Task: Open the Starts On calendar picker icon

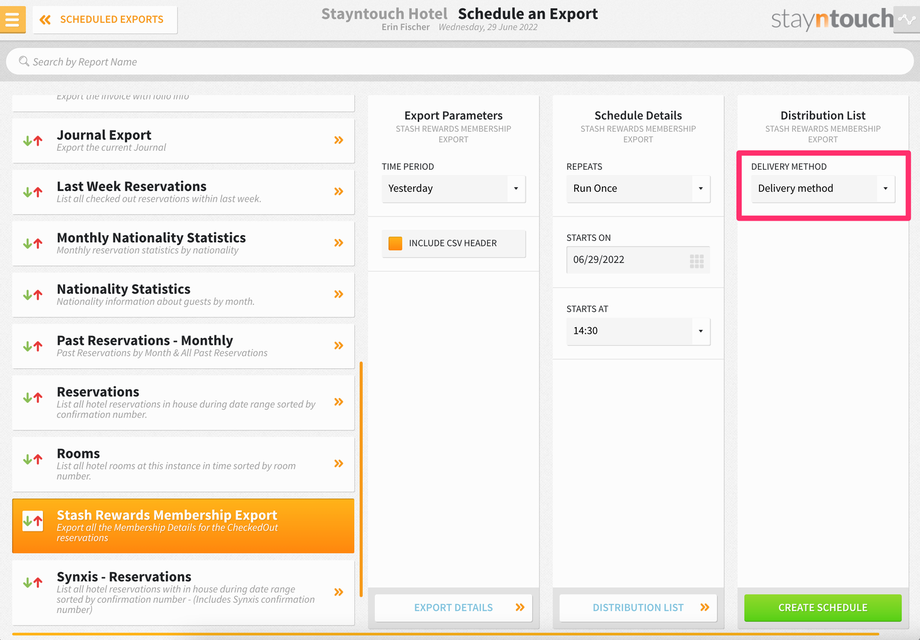Action: tap(696, 261)
